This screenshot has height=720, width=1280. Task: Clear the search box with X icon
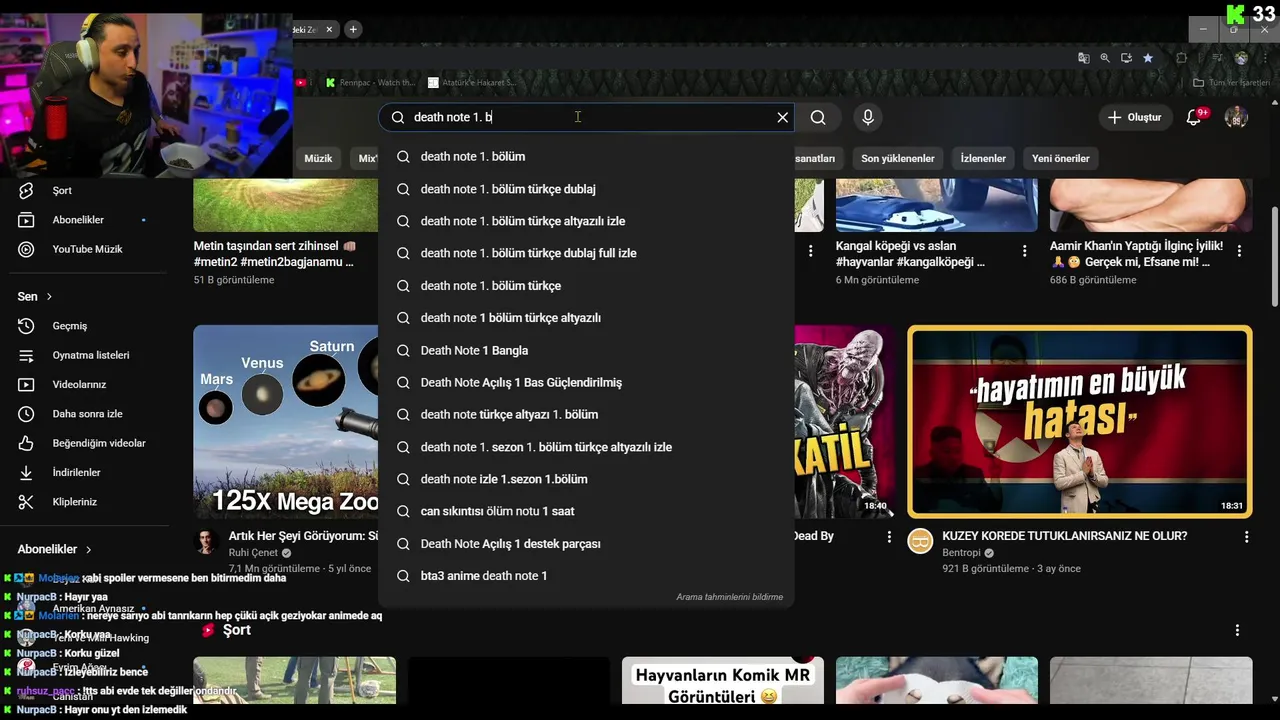[783, 117]
